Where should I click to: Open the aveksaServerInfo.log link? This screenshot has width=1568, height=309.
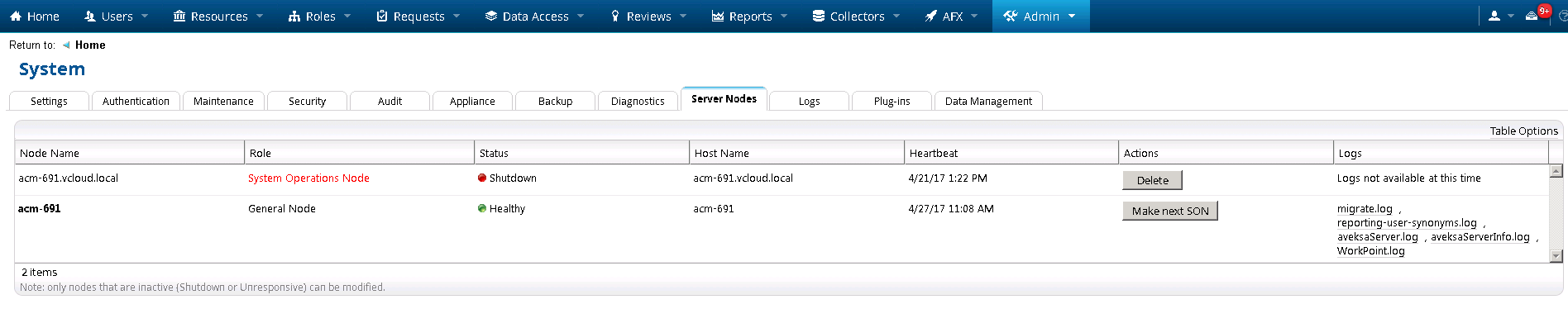point(1480,237)
